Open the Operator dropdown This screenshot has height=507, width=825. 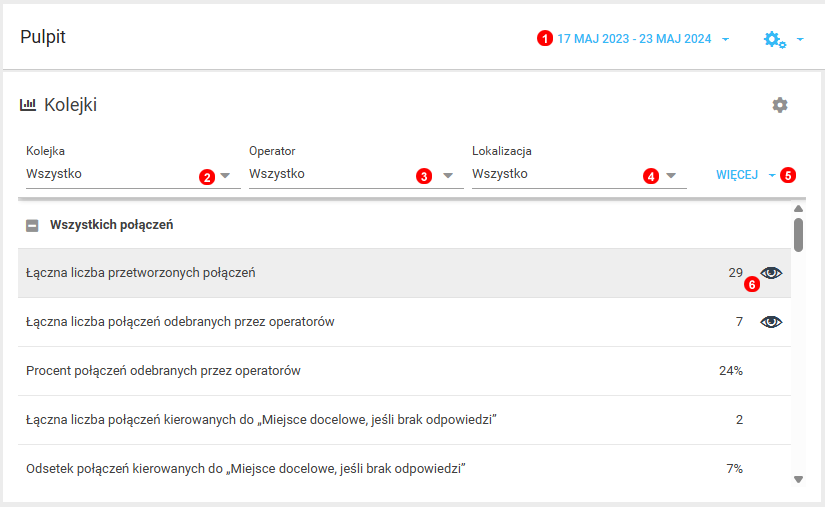click(x=356, y=174)
